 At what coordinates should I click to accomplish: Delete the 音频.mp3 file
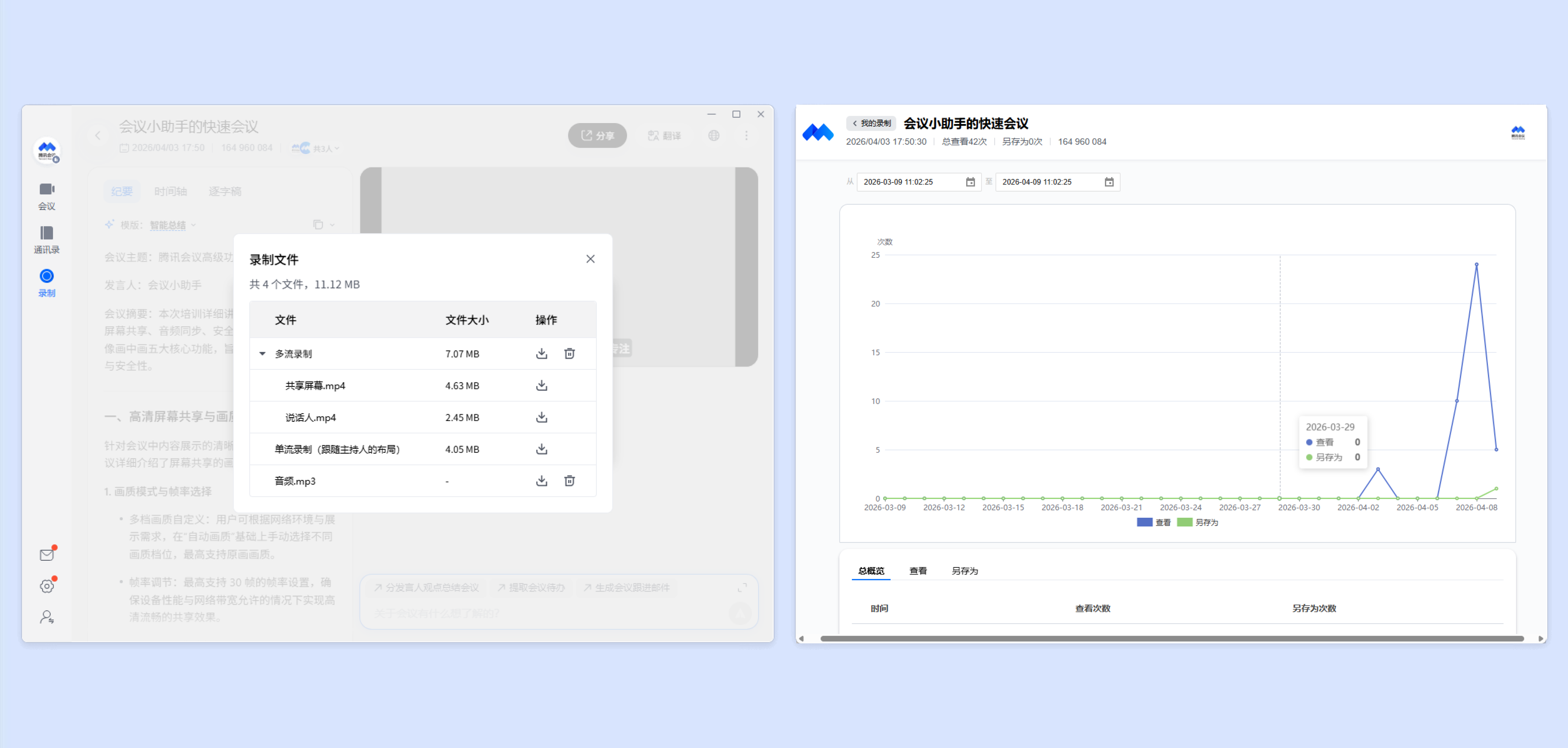click(x=569, y=481)
